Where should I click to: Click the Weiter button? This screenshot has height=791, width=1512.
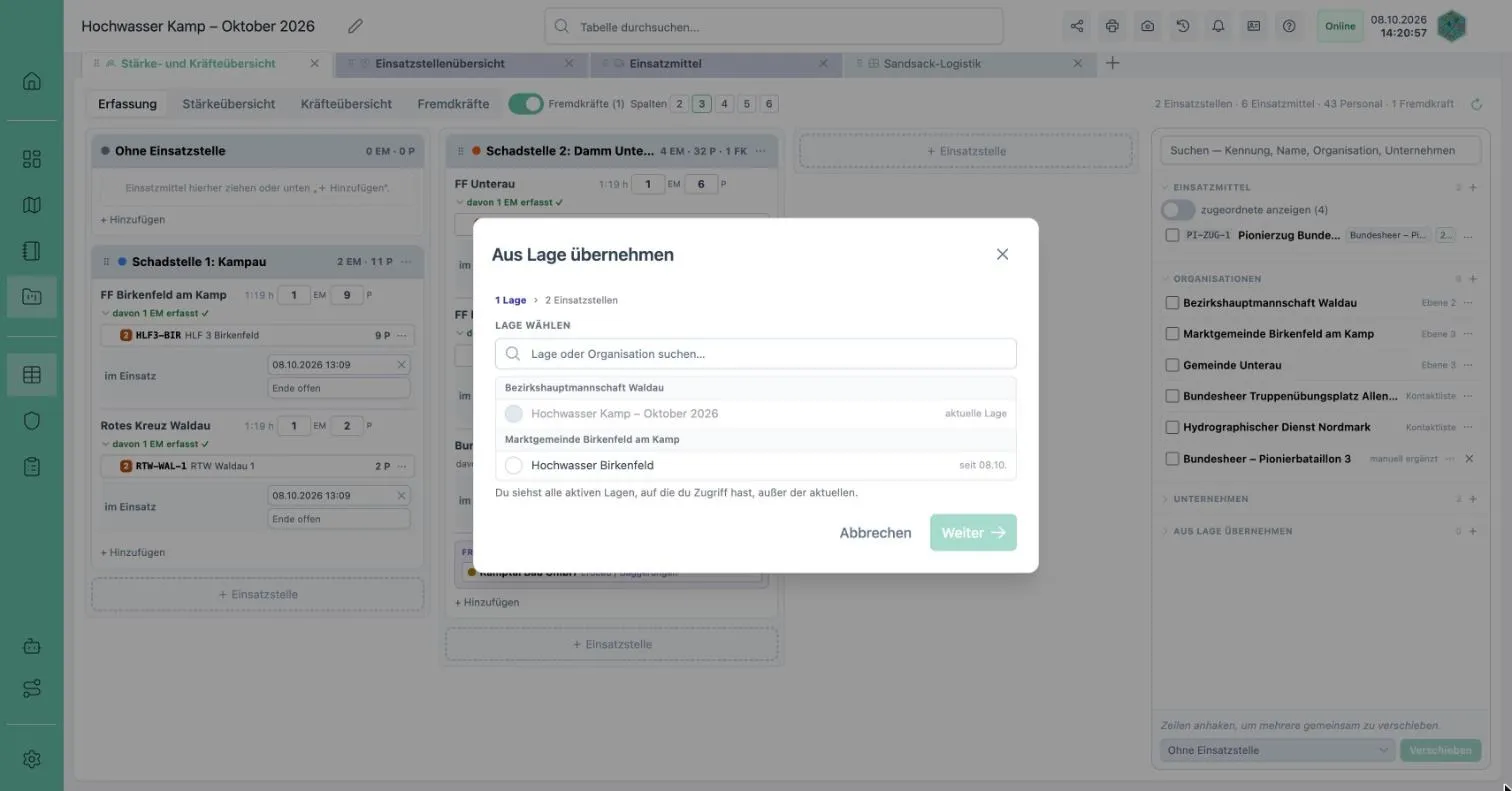(973, 533)
